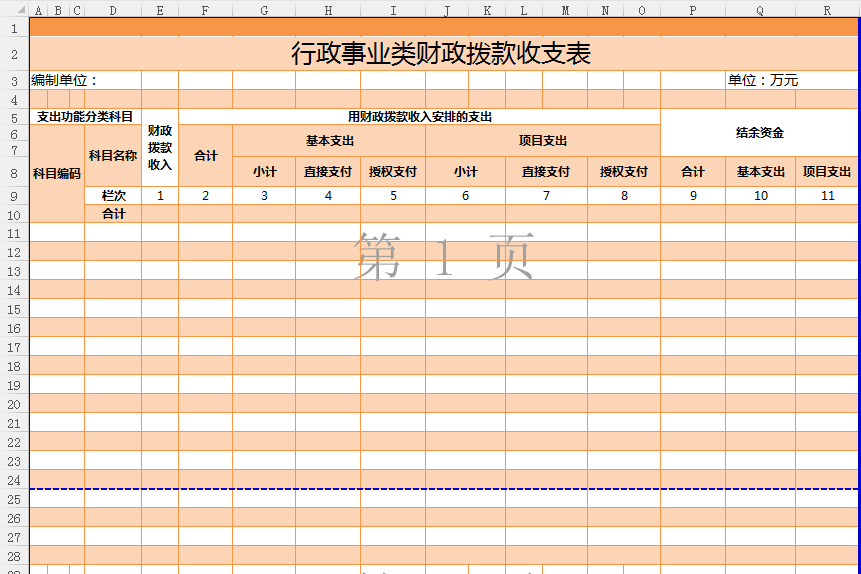
Task: Click the 科目名称 cell
Action: click(x=113, y=156)
